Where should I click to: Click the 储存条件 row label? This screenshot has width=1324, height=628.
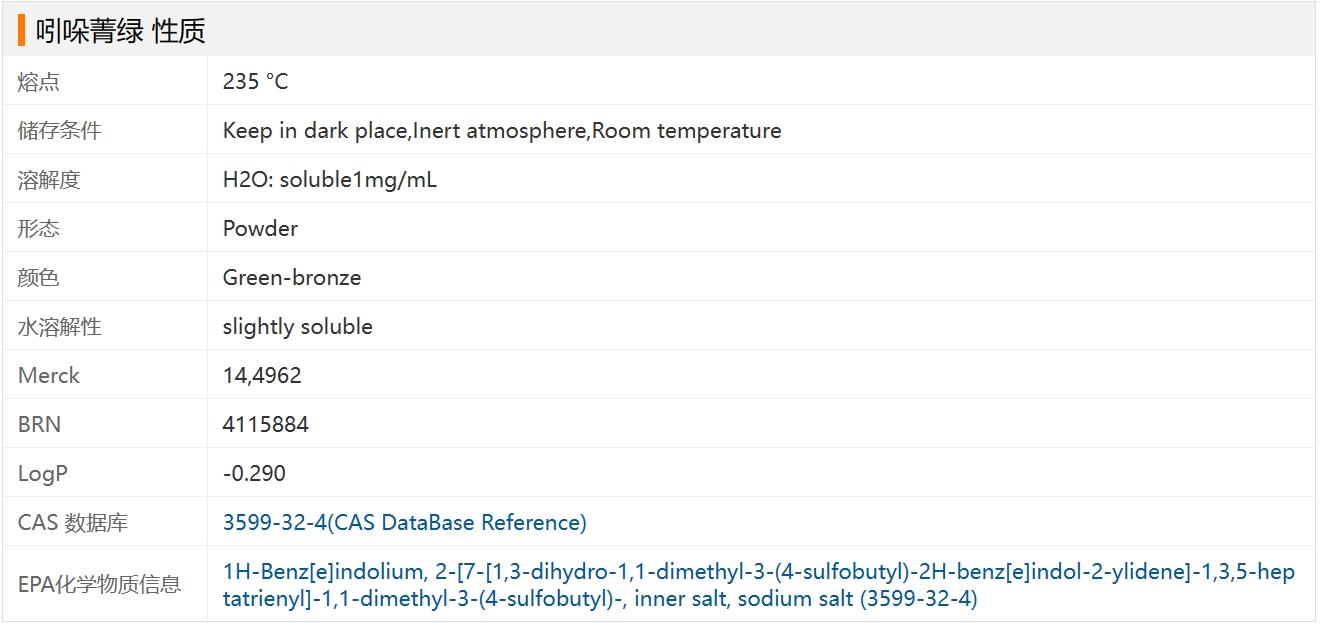coord(59,131)
